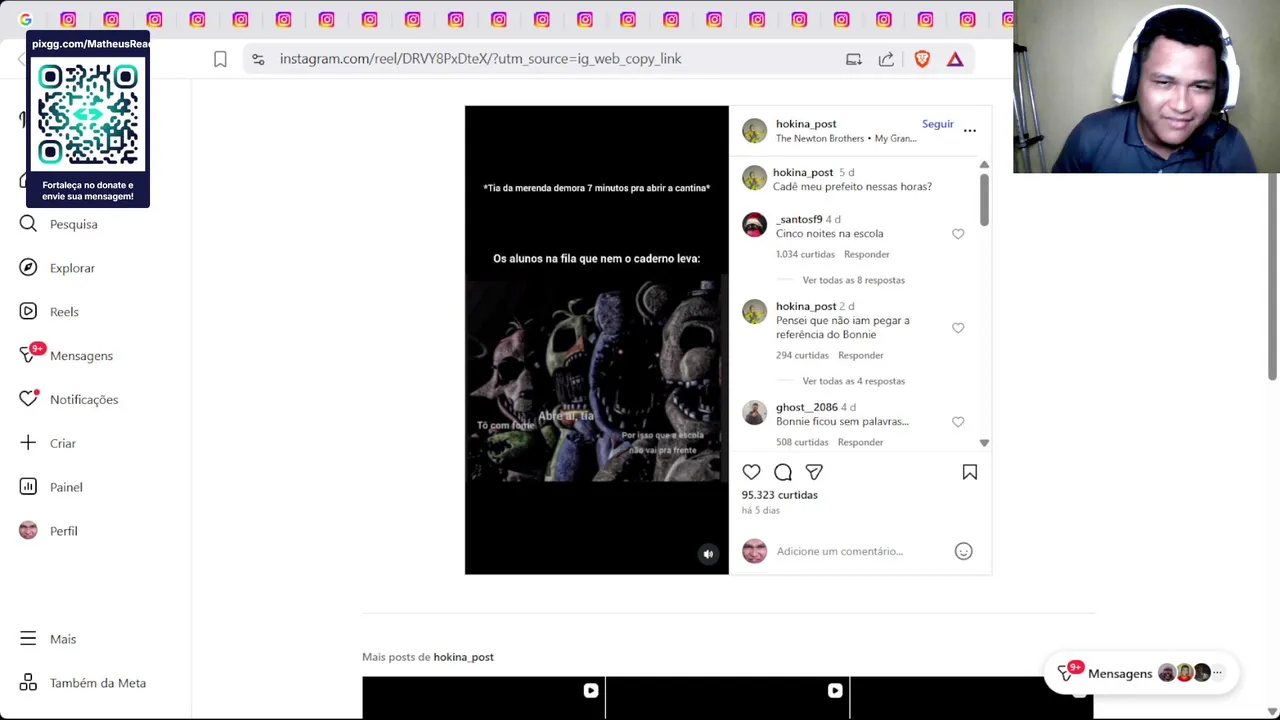The width and height of the screenshot is (1280, 720).
Task: Click the pixgg QR code overlay
Action: tap(88, 120)
